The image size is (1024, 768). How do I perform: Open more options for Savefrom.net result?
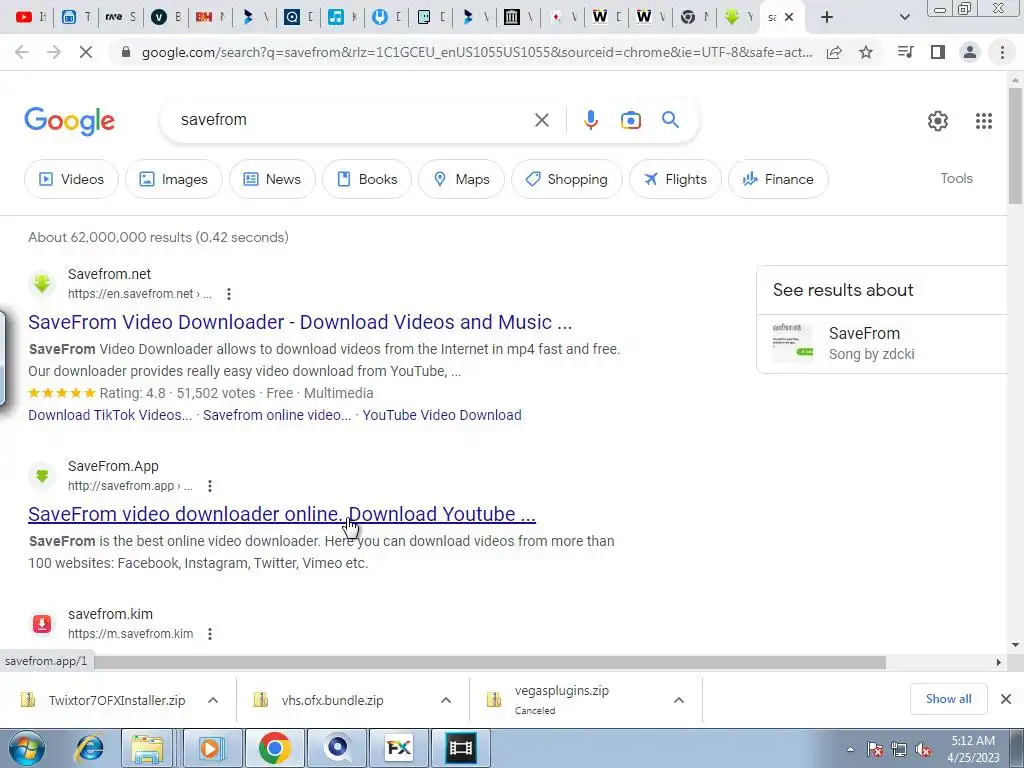(229, 294)
